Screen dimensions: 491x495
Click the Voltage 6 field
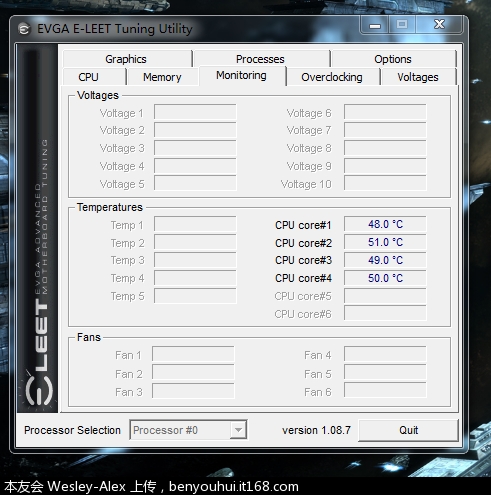pos(385,112)
